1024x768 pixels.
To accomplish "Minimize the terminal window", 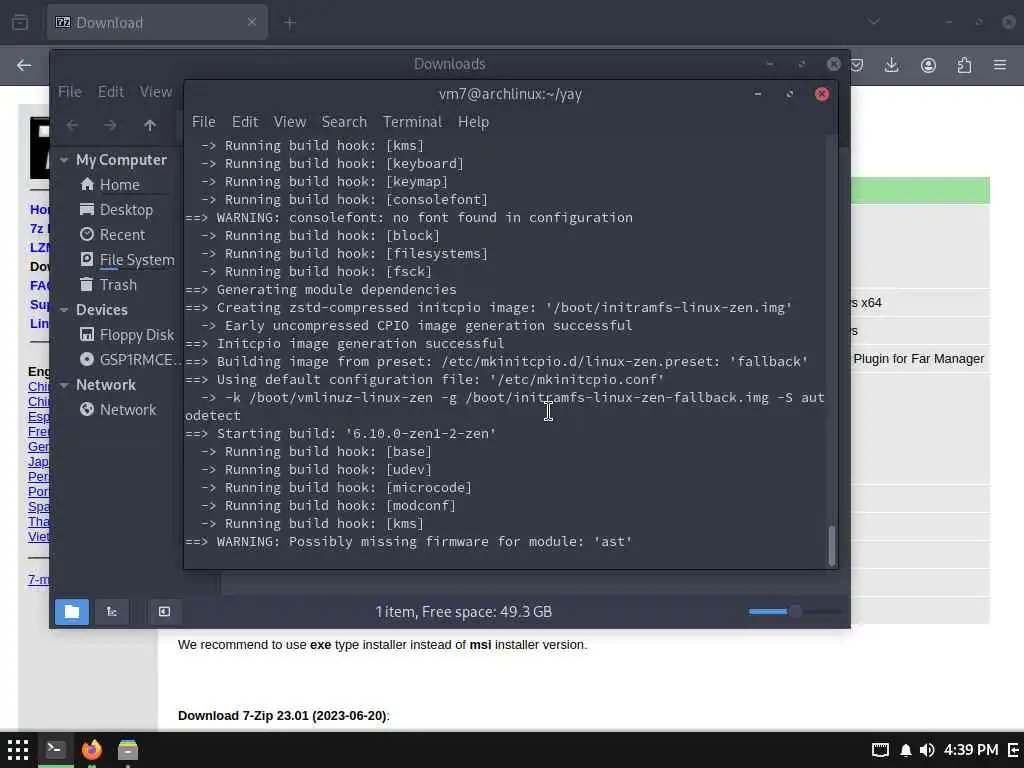I will tap(758, 94).
